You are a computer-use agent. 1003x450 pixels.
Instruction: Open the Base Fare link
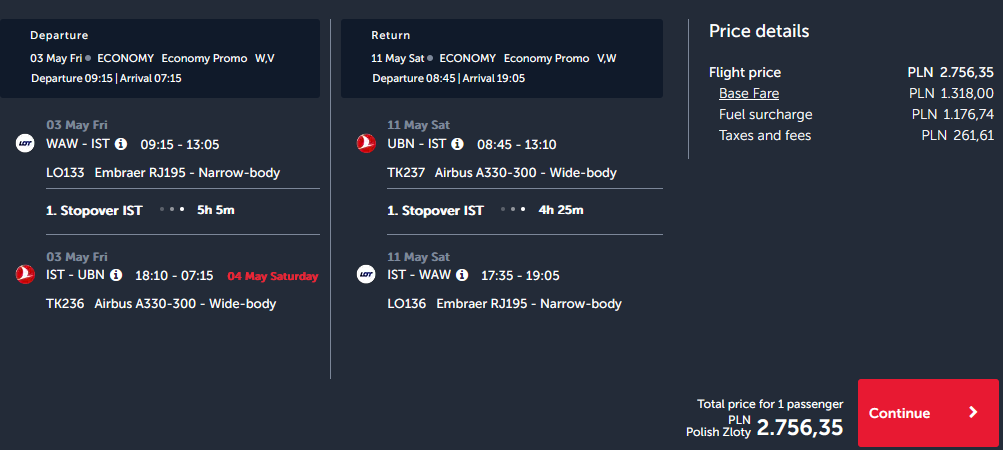pyautogui.click(x=748, y=93)
